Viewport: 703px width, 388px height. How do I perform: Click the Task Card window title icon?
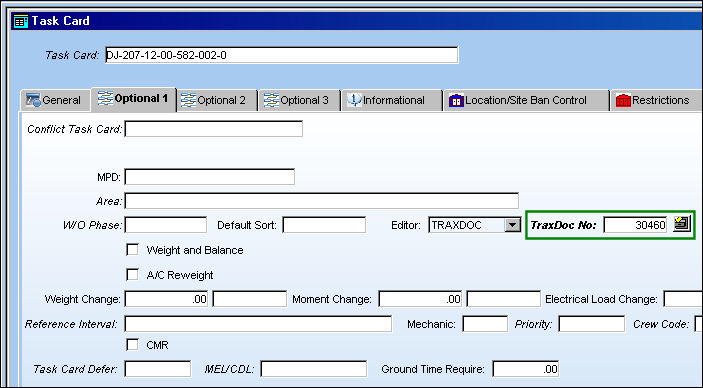click(21, 21)
